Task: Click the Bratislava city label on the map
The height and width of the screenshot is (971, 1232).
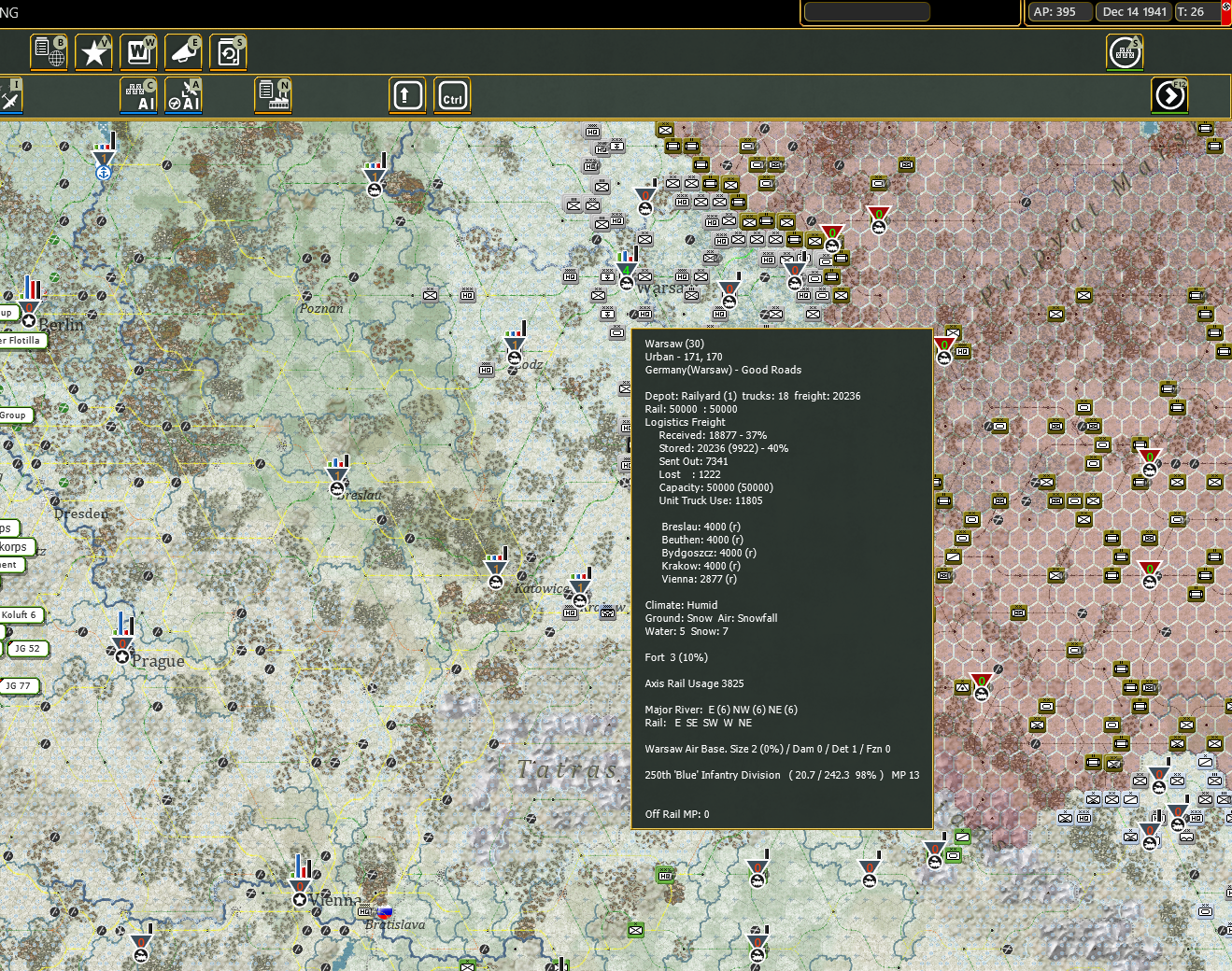Action: coord(394,924)
